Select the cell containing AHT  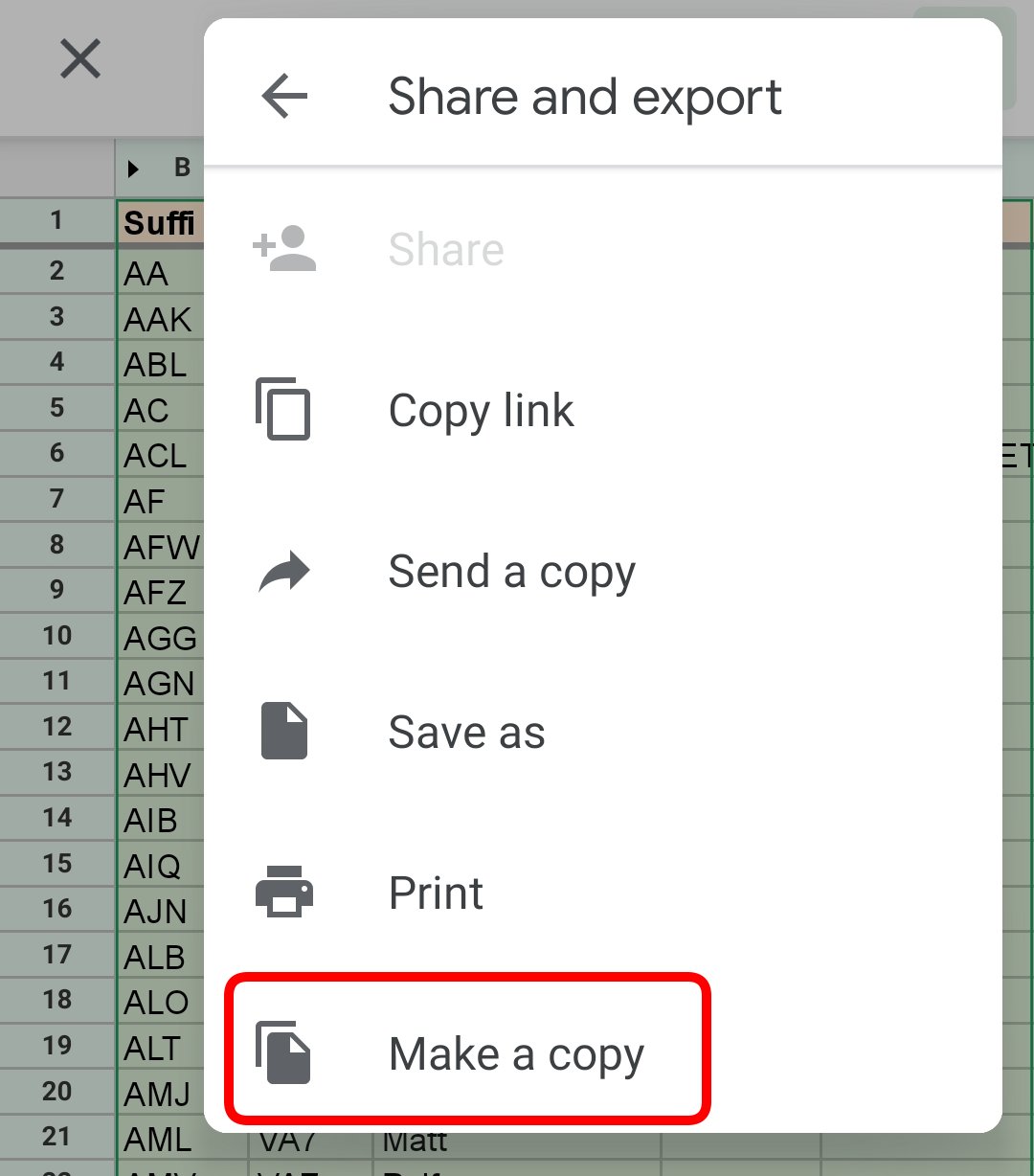pos(160,729)
